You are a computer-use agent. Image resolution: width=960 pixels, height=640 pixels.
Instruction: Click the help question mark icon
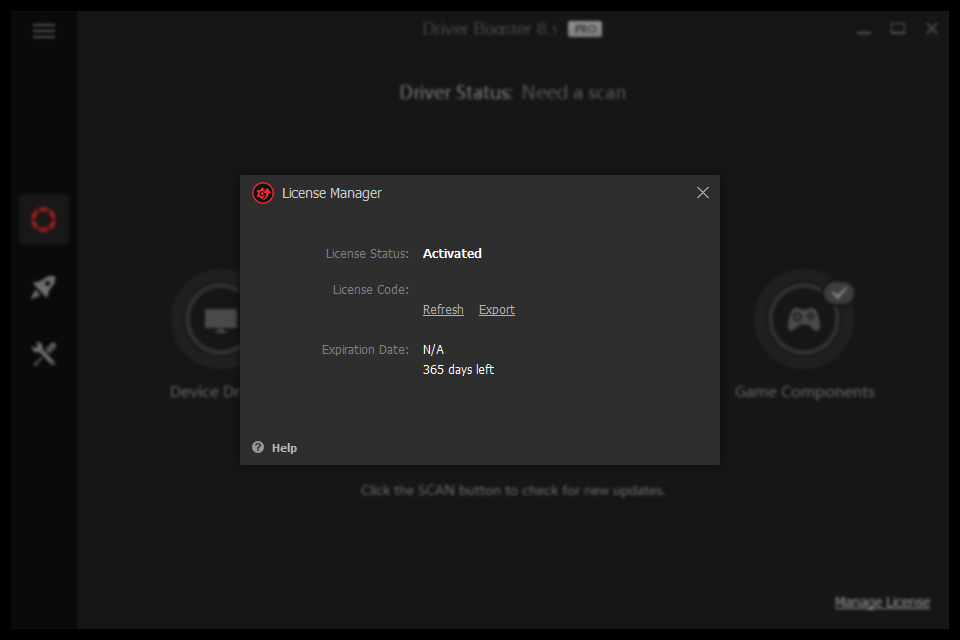[258, 447]
